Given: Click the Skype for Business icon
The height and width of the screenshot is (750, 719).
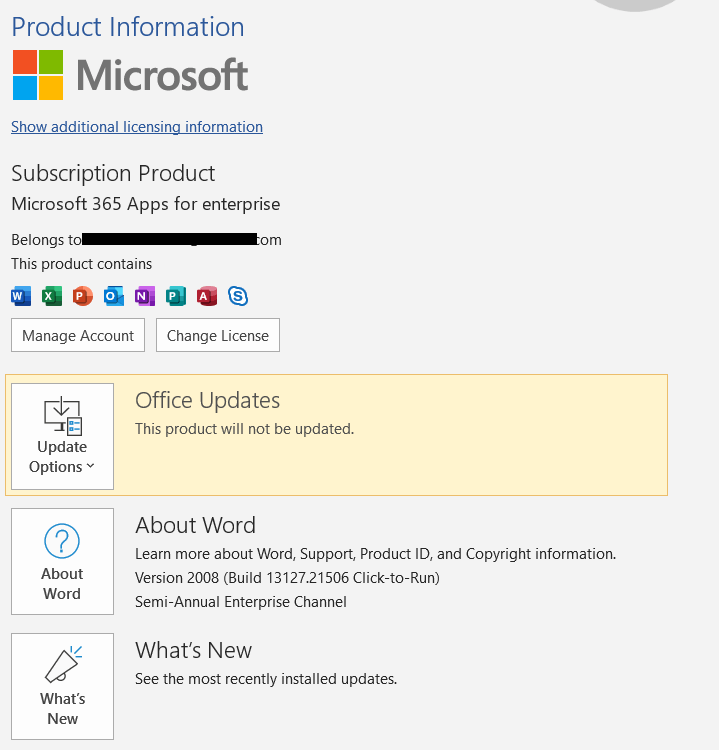Looking at the screenshot, I should [x=238, y=296].
